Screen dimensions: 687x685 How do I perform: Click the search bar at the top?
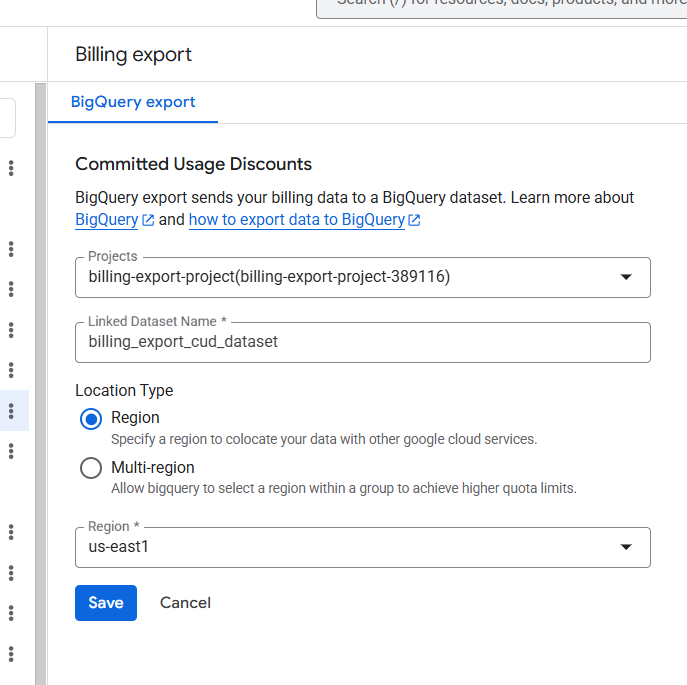pos(501,7)
